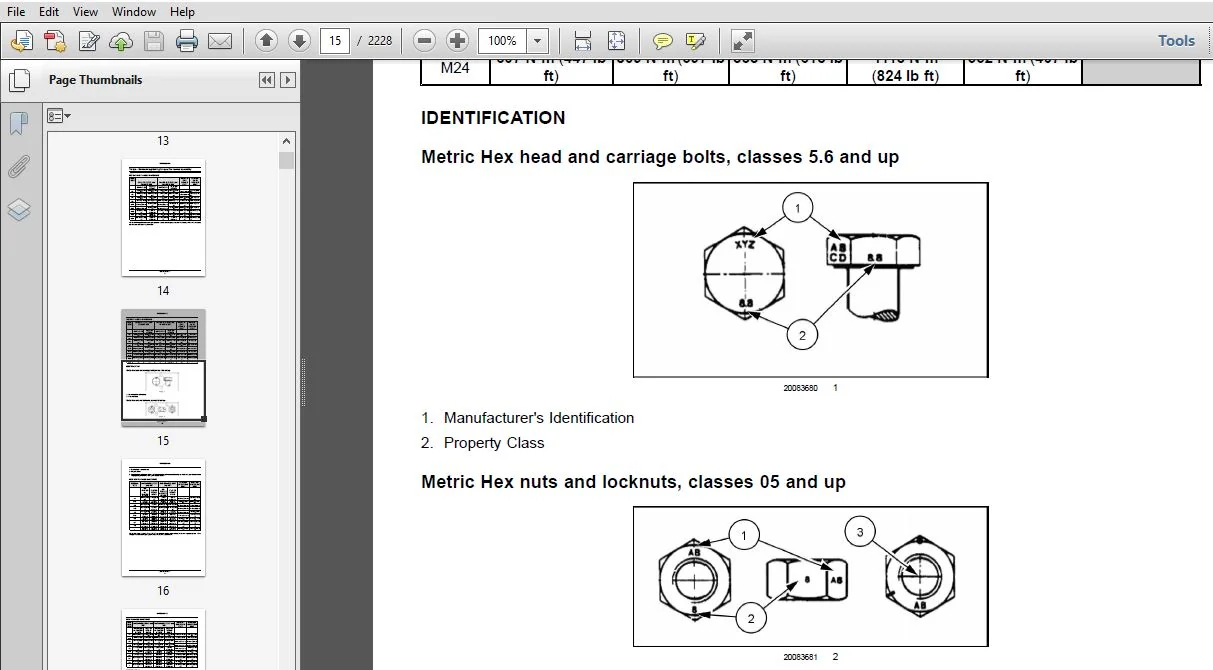The image size is (1213, 670).
Task: Click the Bookmarks sidebar icon
Action: [x=19, y=124]
